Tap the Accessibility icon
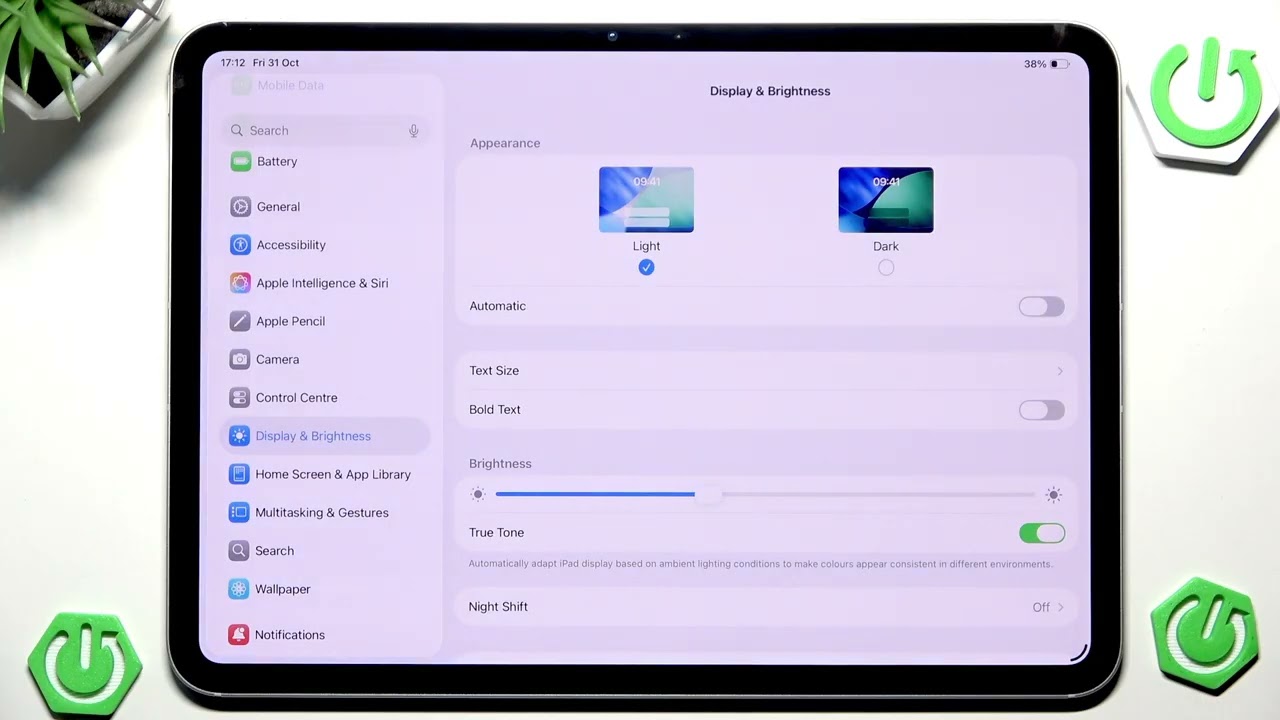This screenshot has height=720, width=1280. click(240, 245)
